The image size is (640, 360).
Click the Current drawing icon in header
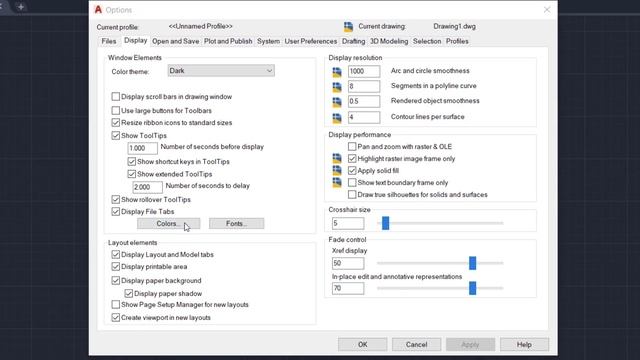point(348,27)
